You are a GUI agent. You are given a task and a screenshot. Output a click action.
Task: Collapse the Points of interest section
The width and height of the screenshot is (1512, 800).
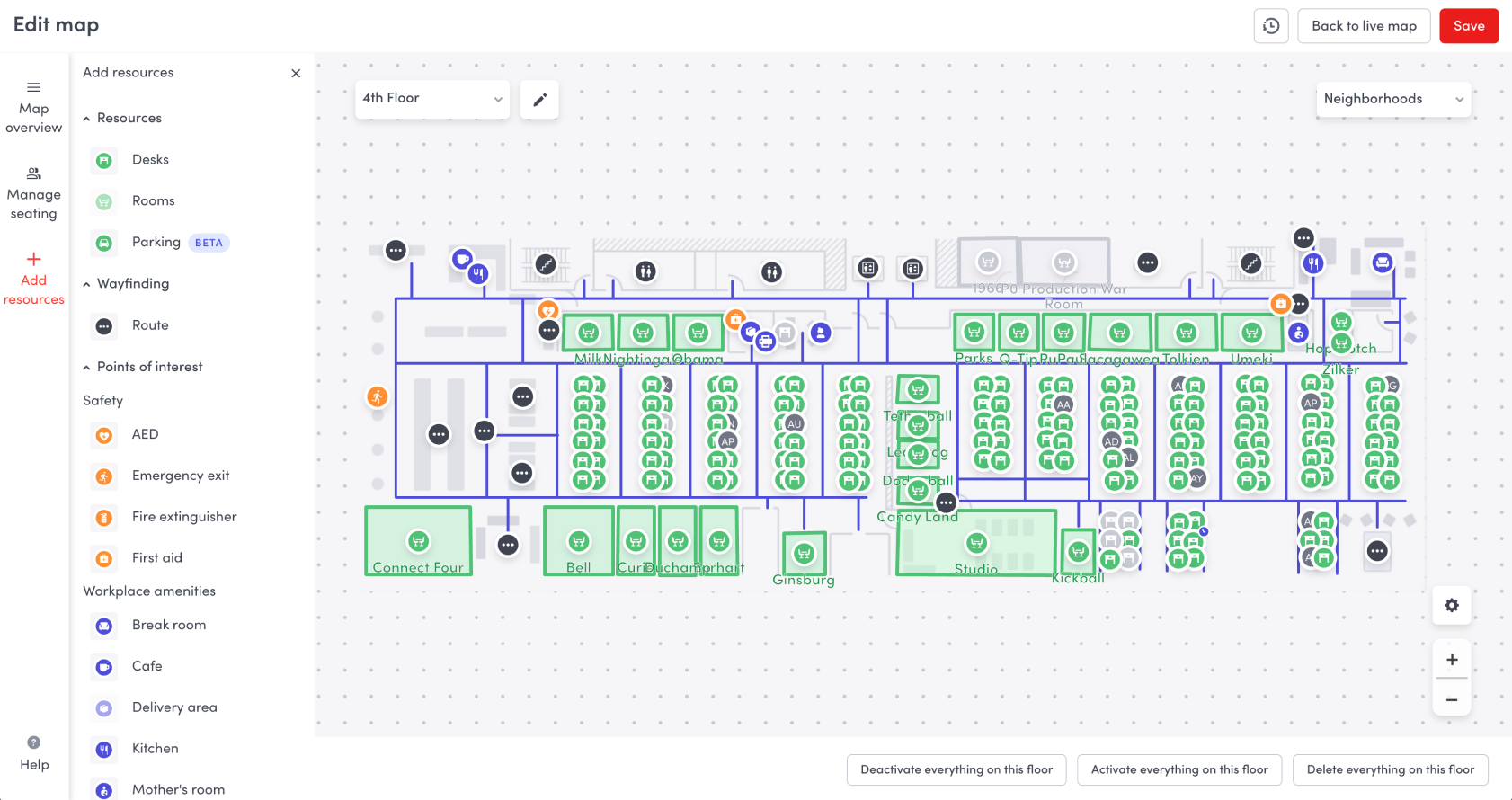coord(87,368)
